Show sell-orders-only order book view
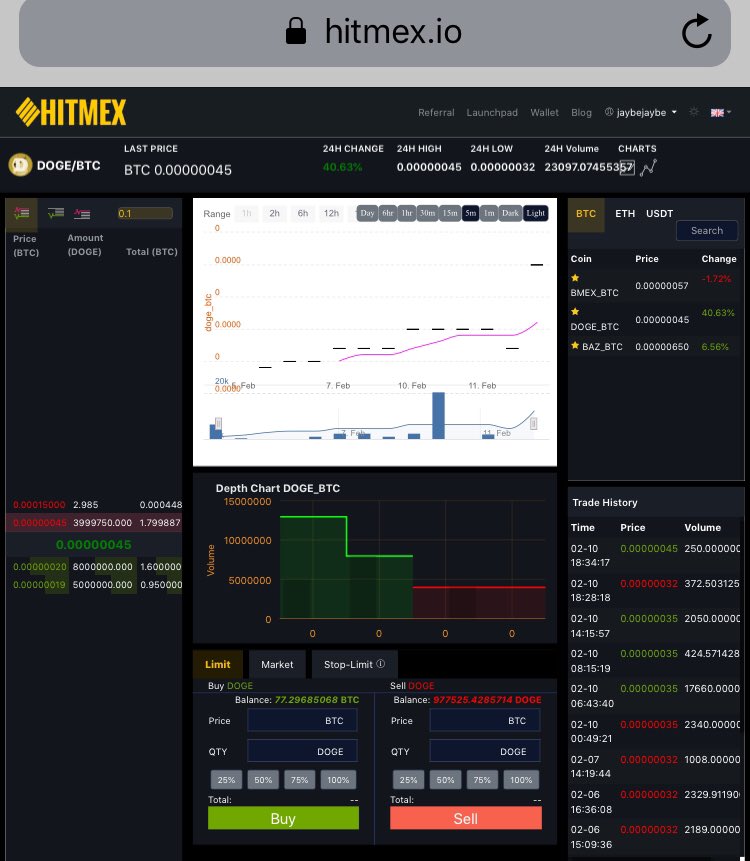 pos(82,214)
